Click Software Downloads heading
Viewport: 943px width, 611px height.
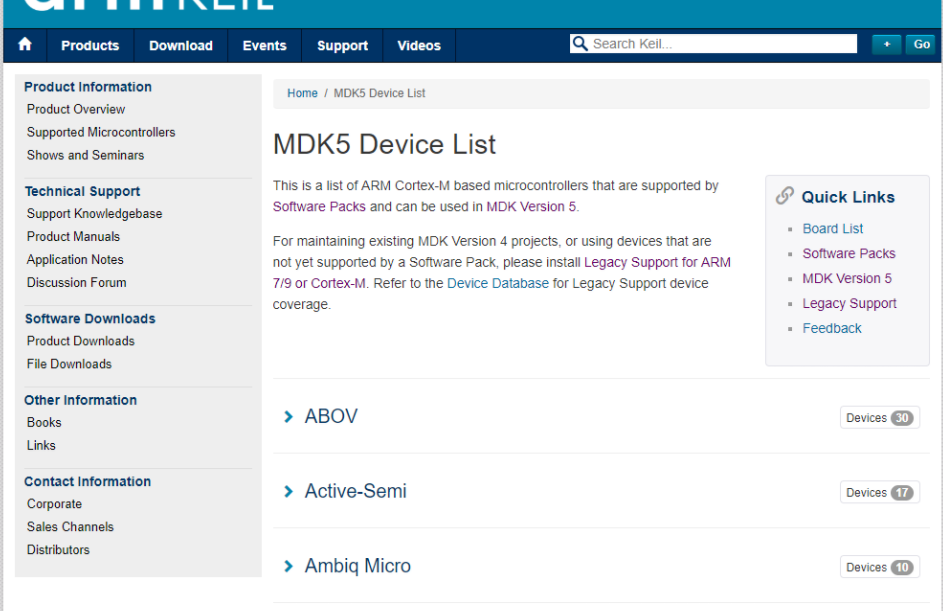pos(90,319)
